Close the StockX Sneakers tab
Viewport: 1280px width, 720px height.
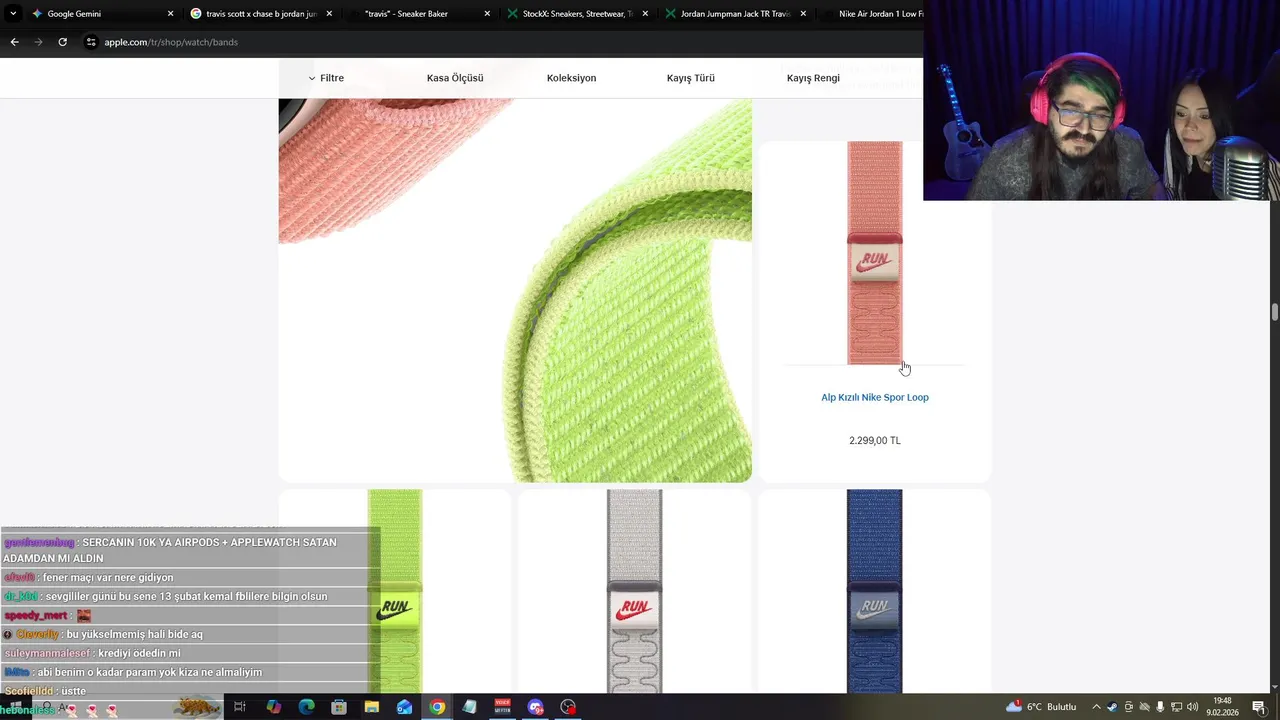click(645, 14)
